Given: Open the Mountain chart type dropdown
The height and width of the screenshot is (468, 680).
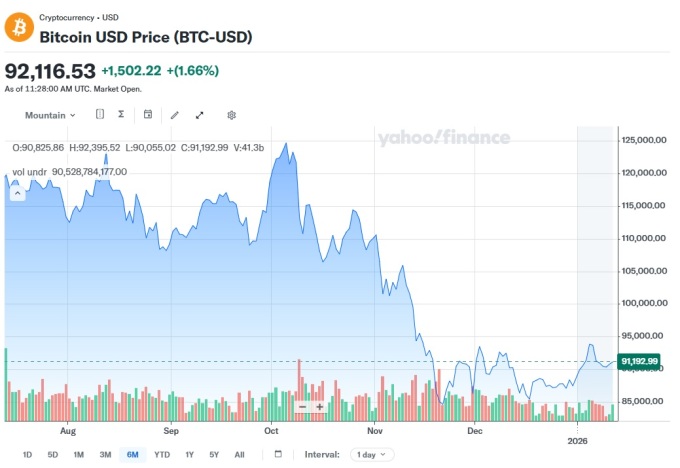Looking at the screenshot, I should click(x=50, y=115).
